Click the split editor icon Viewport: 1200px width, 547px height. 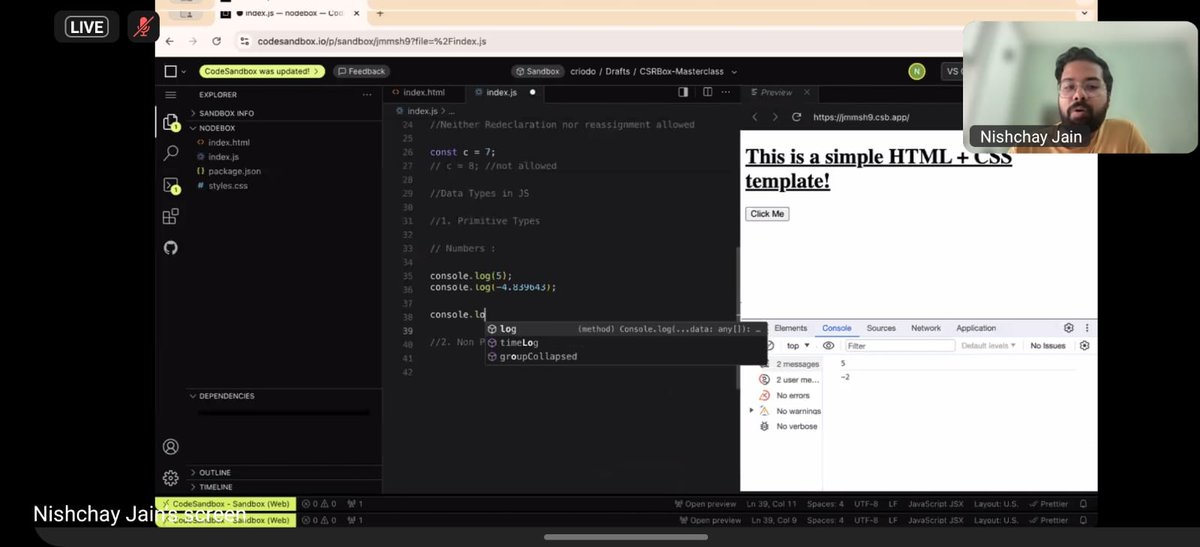(x=707, y=92)
